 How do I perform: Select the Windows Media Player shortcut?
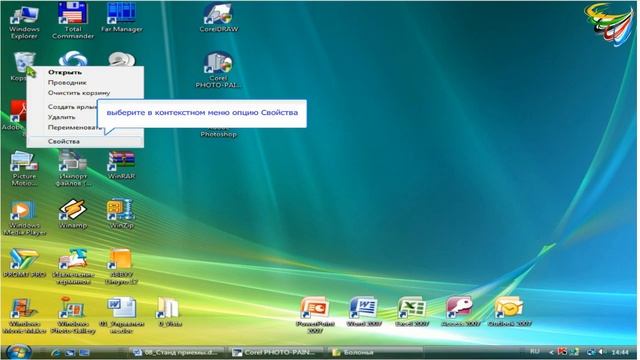[x=24, y=217]
